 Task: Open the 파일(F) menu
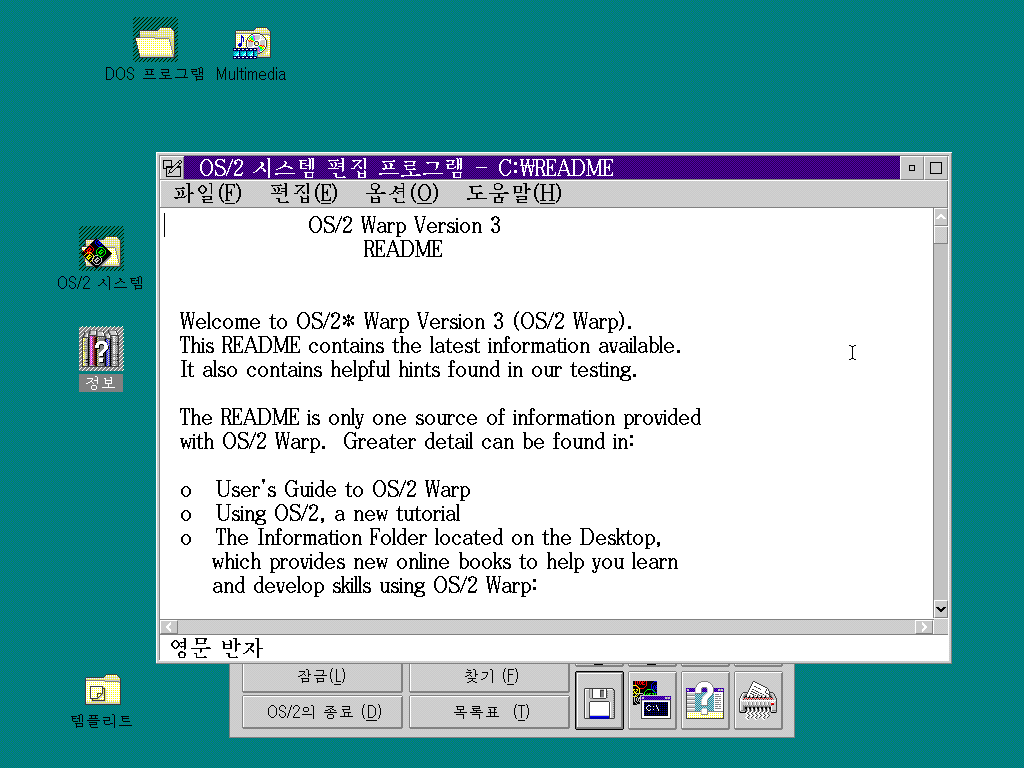[x=207, y=193]
